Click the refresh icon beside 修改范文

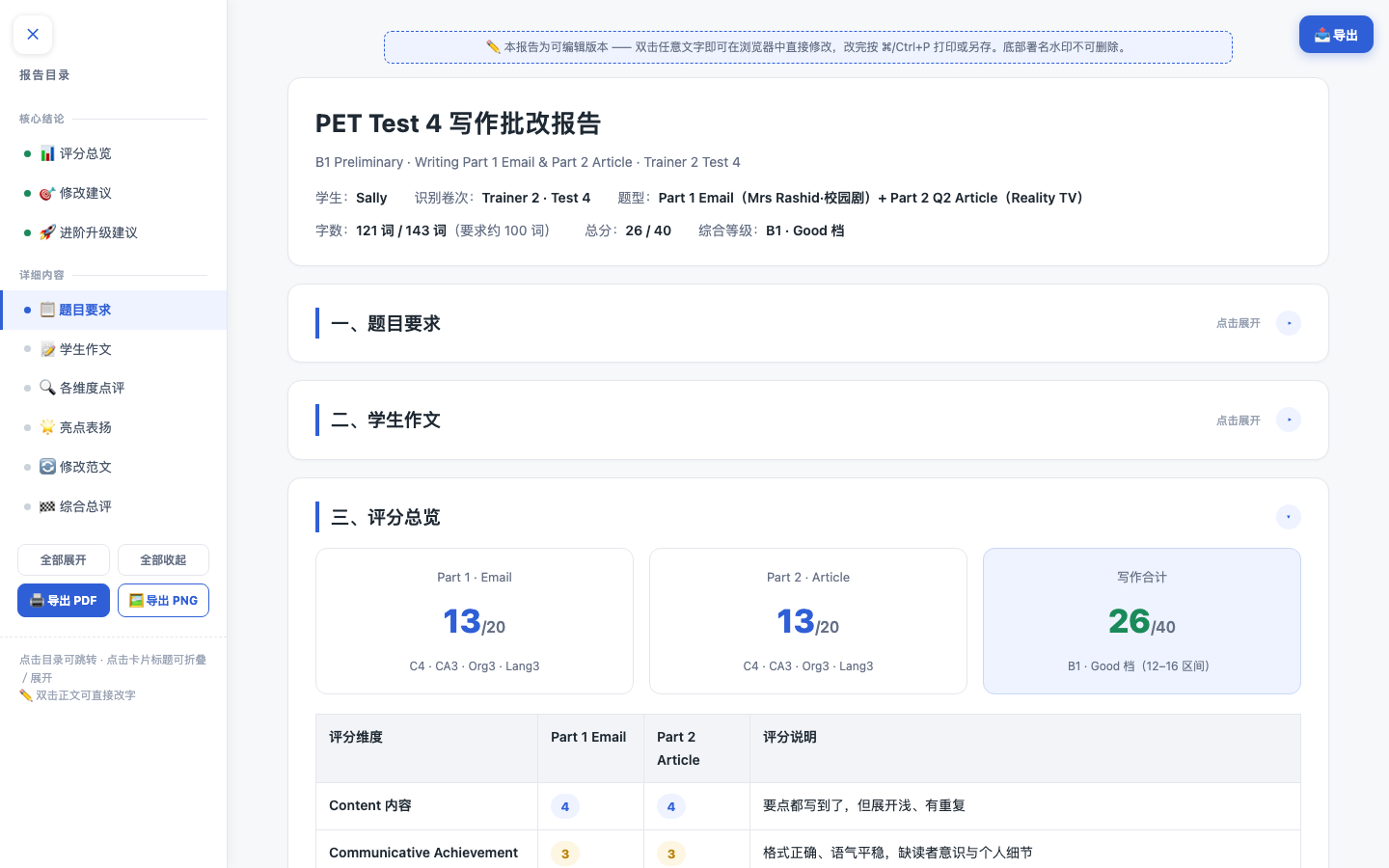coord(47,467)
